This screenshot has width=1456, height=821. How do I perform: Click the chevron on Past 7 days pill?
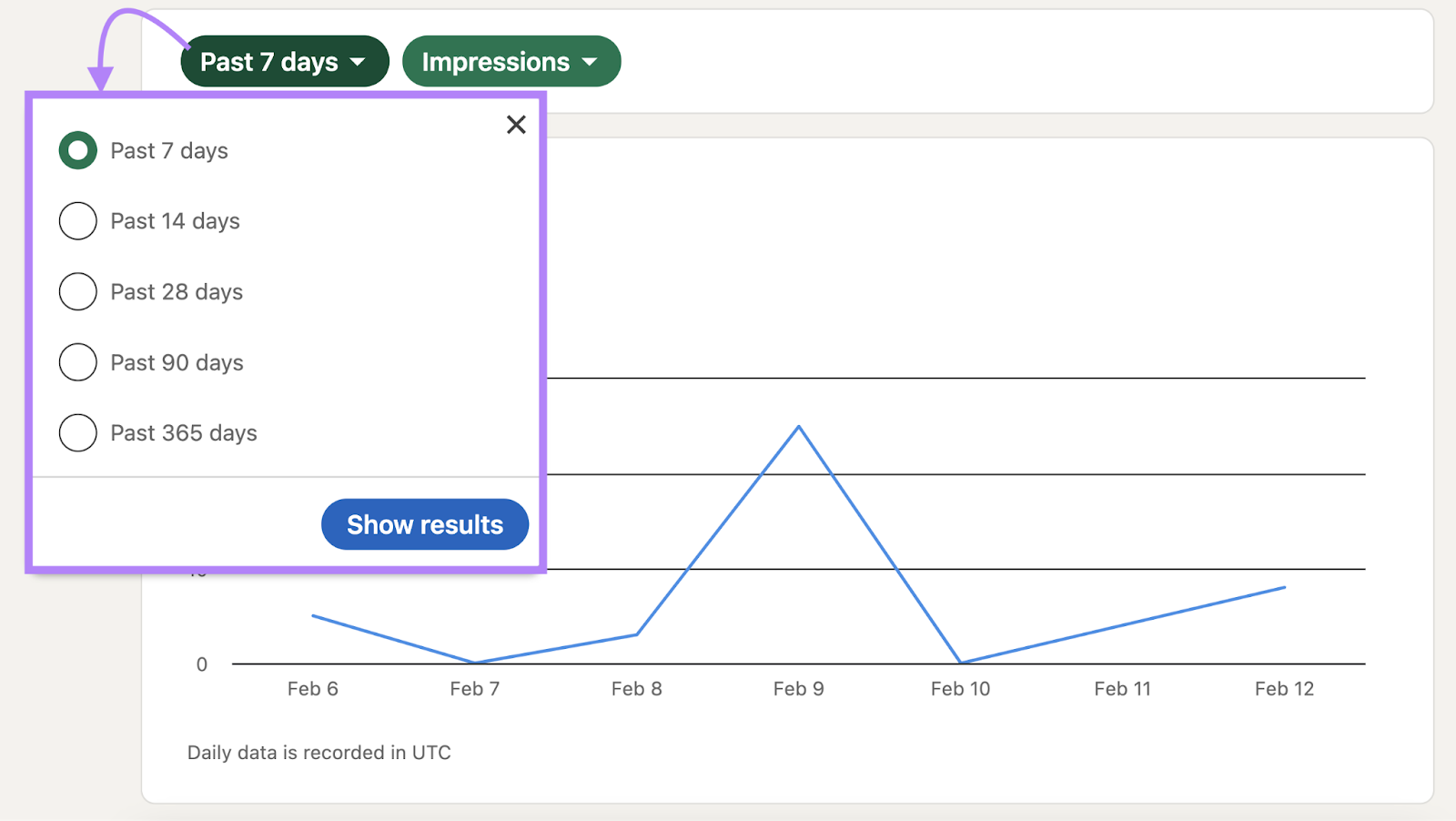(357, 62)
